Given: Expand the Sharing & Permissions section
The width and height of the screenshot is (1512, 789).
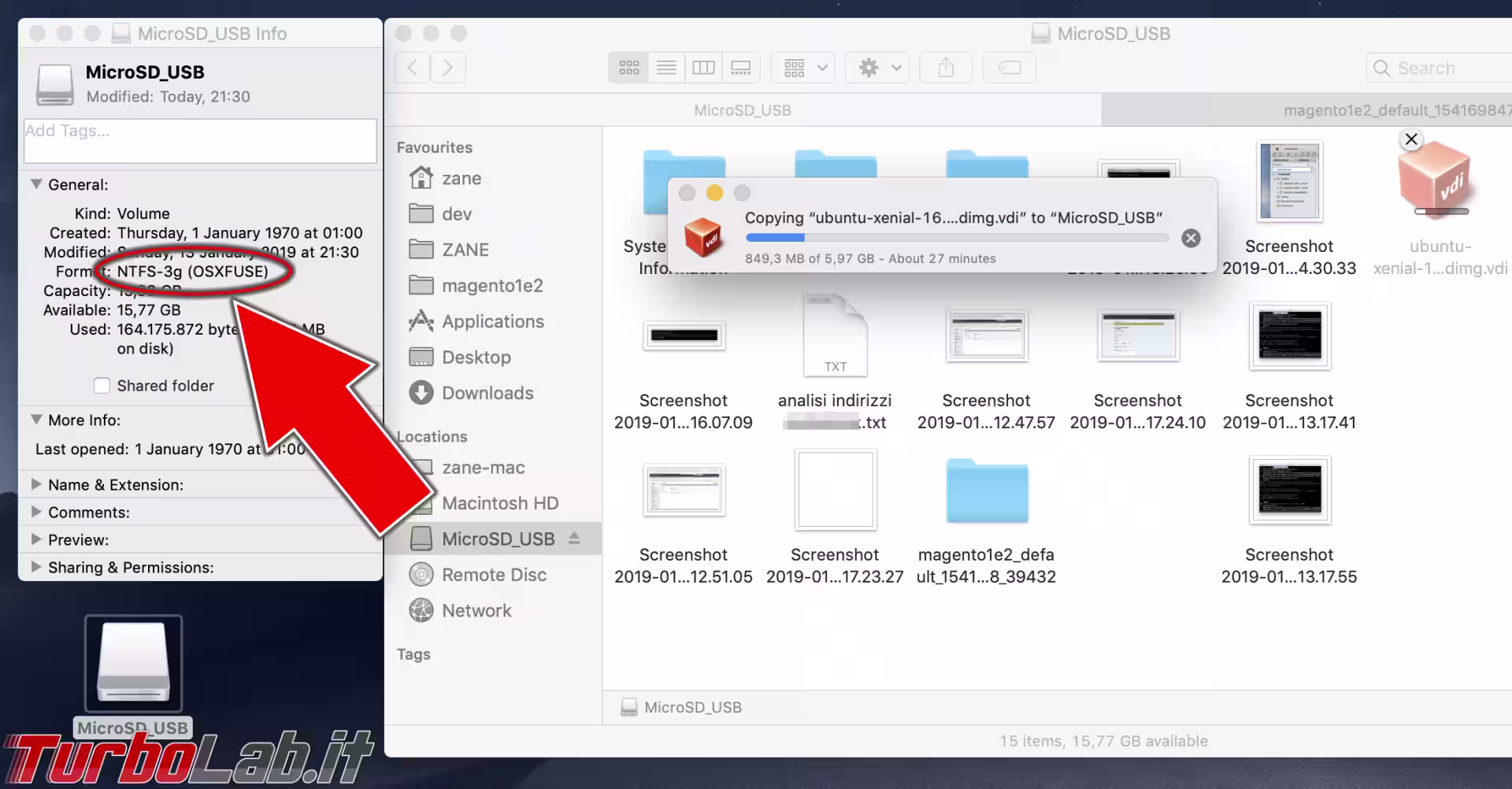Looking at the screenshot, I should (x=36, y=567).
